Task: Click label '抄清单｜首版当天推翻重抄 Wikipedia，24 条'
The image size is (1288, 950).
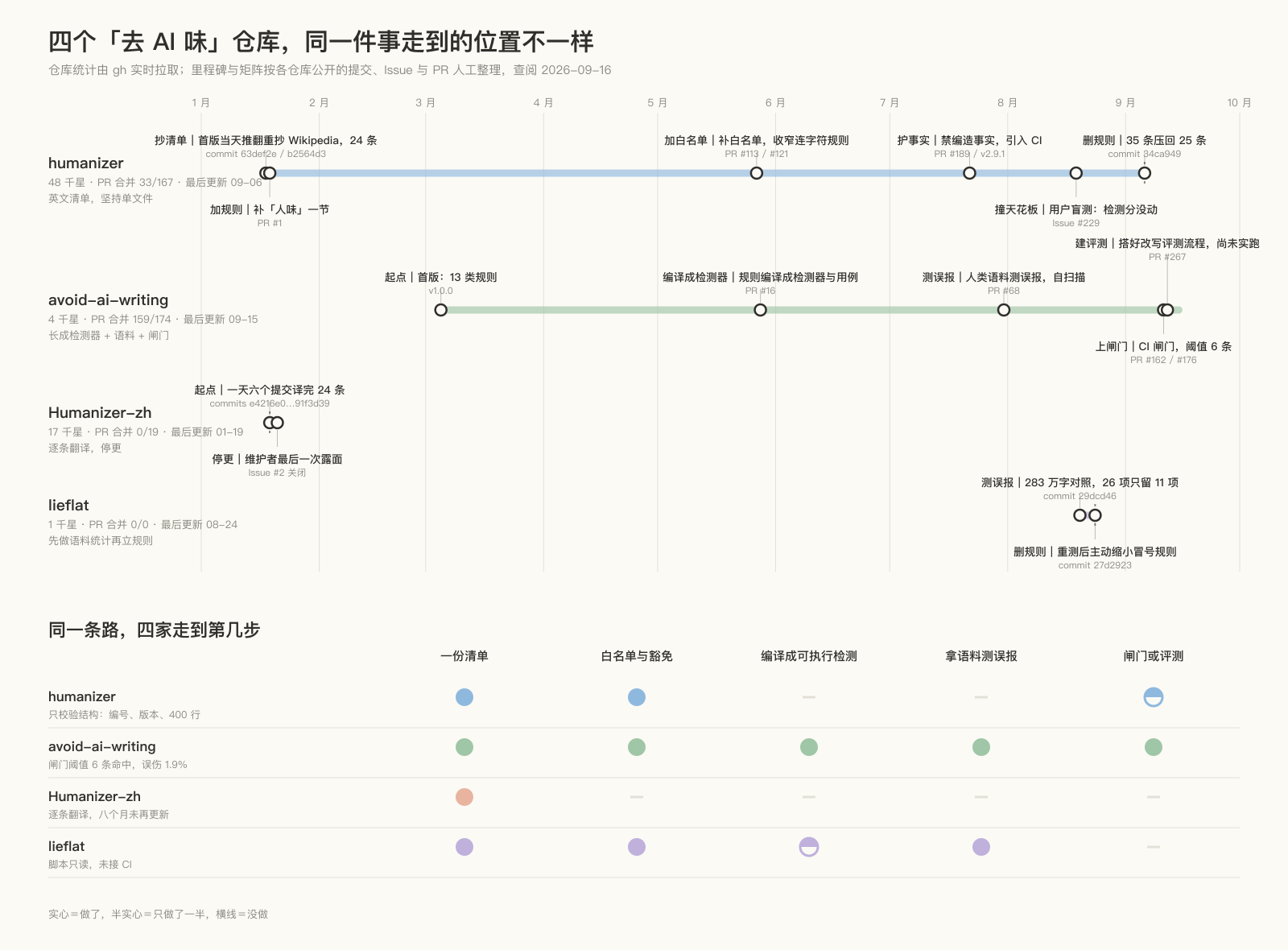Action: point(266,140)
